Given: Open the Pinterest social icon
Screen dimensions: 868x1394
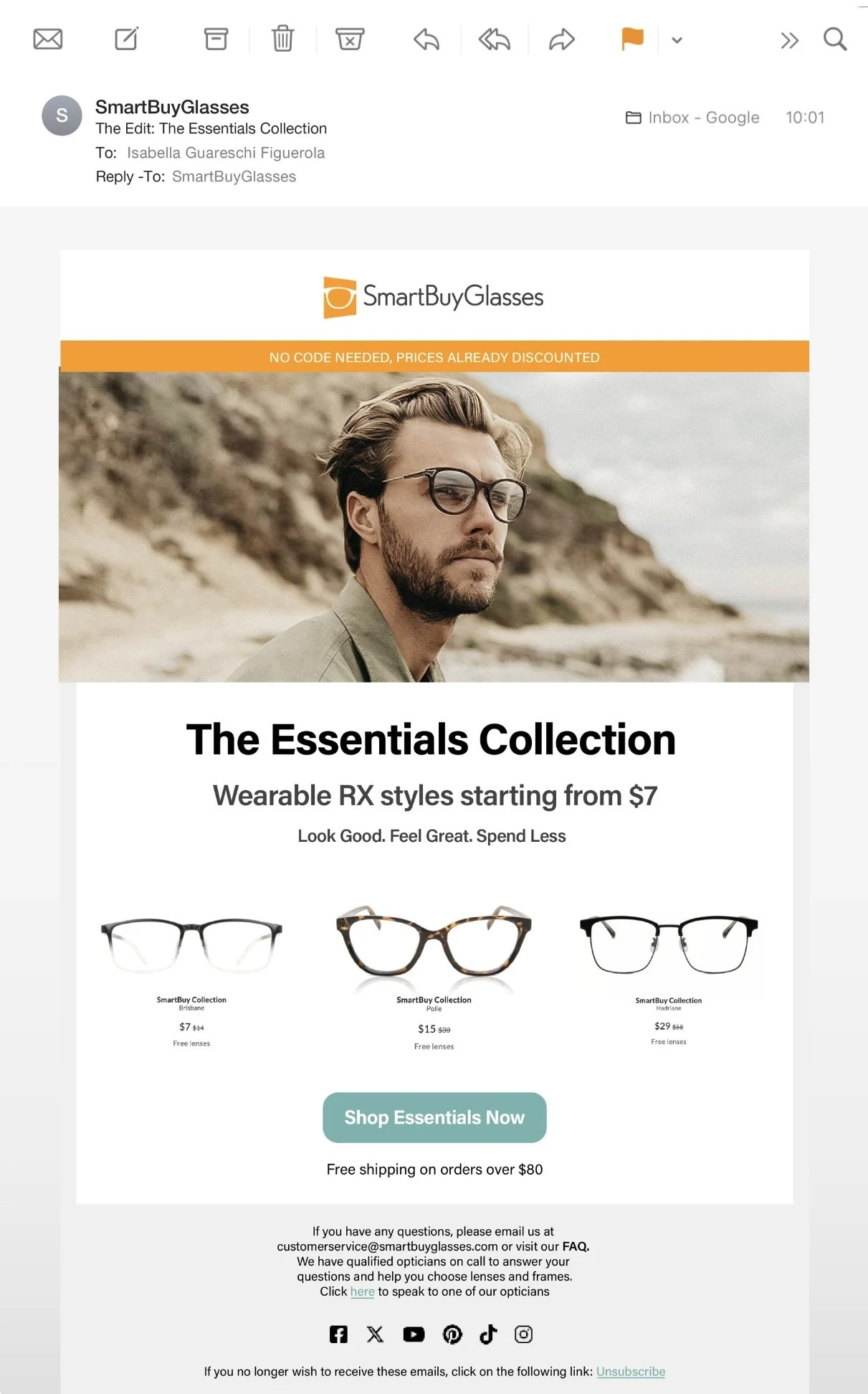Looking at the screenshot, I should coord(452,1334).
